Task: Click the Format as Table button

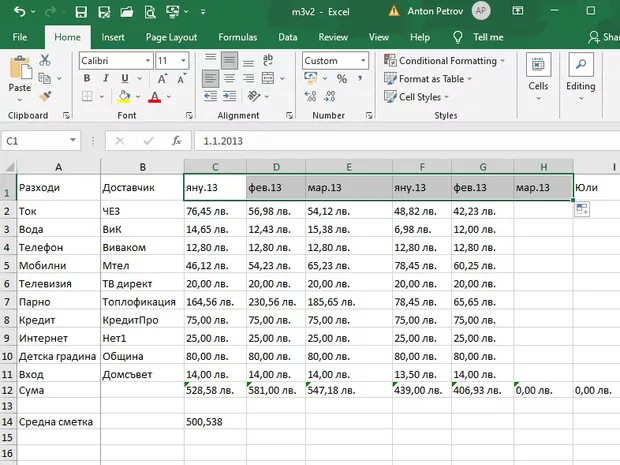Action: click(x=432, y=79)
